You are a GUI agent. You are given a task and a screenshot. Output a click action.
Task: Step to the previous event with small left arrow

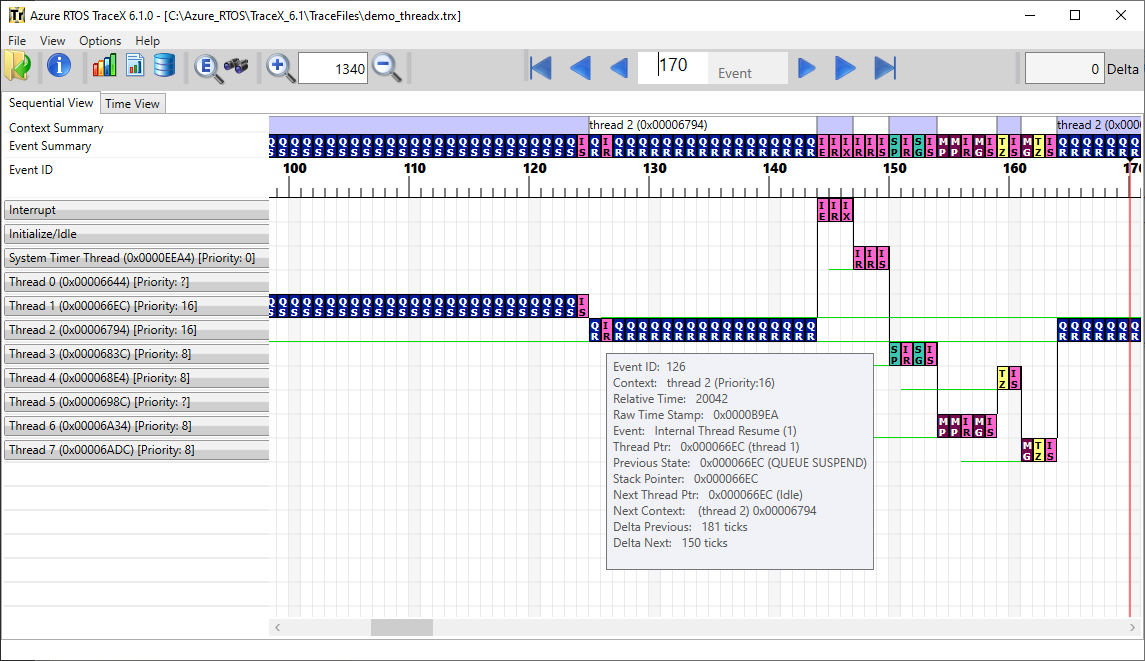click(x=619, y=68)
